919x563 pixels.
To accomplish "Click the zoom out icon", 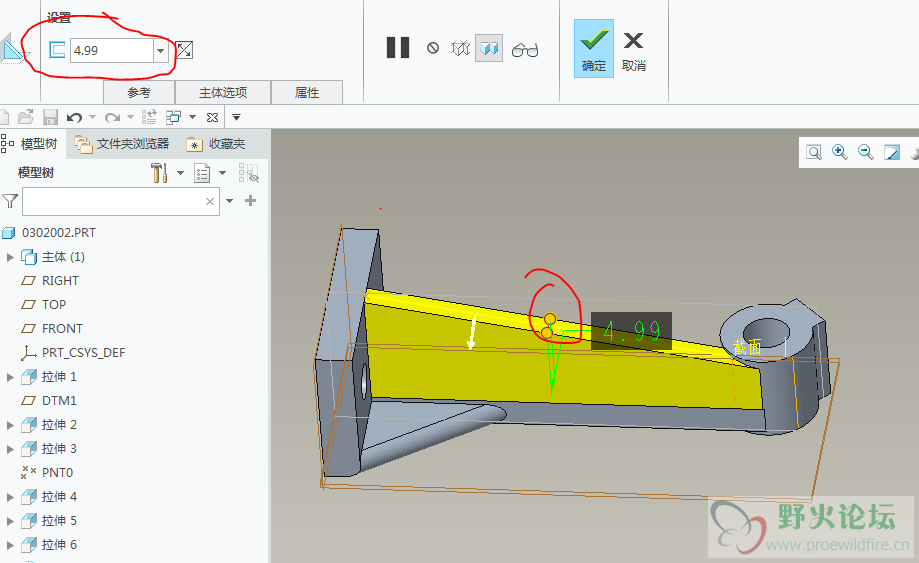I will 866,152.
